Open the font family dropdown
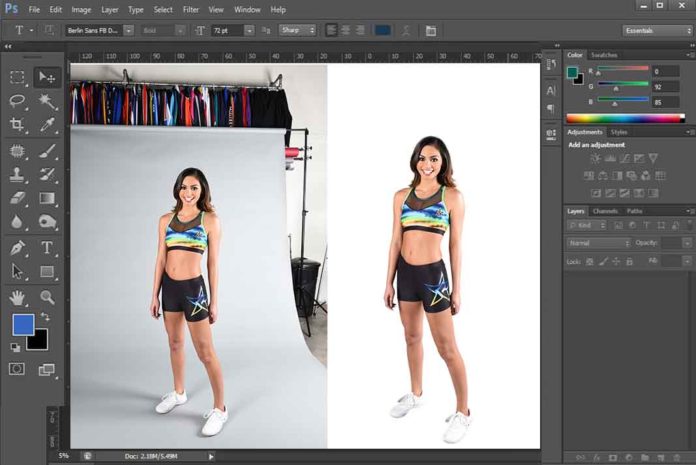The width and height of the screenshot is (696, 465). tap(128, 31)
